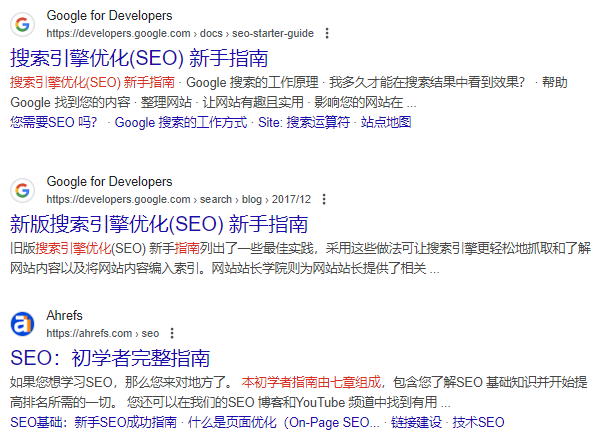Follow the sitelink 什么是页面优化（On-Page SEO...
The height and width of the screenshot is (441, 609).
tap(284, 422)
